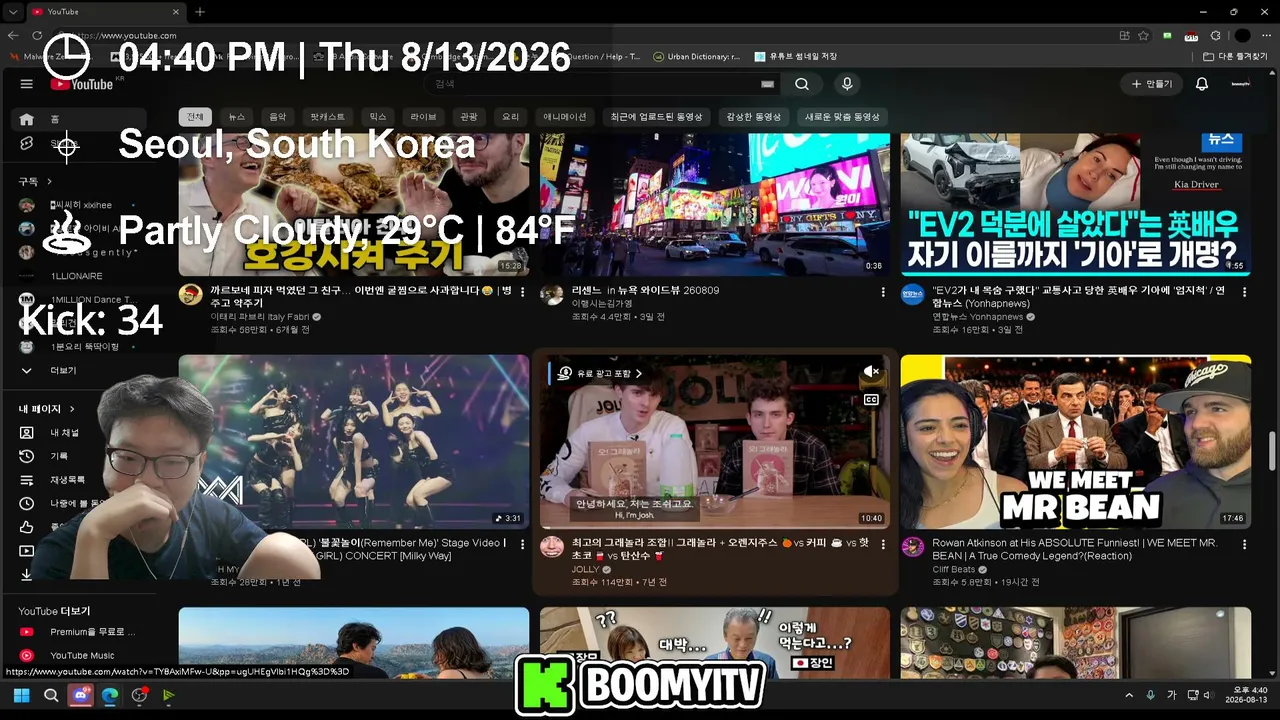Select the 최근에 업로드된 동영상 chip
This screenshot has height=720, width=1280.
[657, 117]
